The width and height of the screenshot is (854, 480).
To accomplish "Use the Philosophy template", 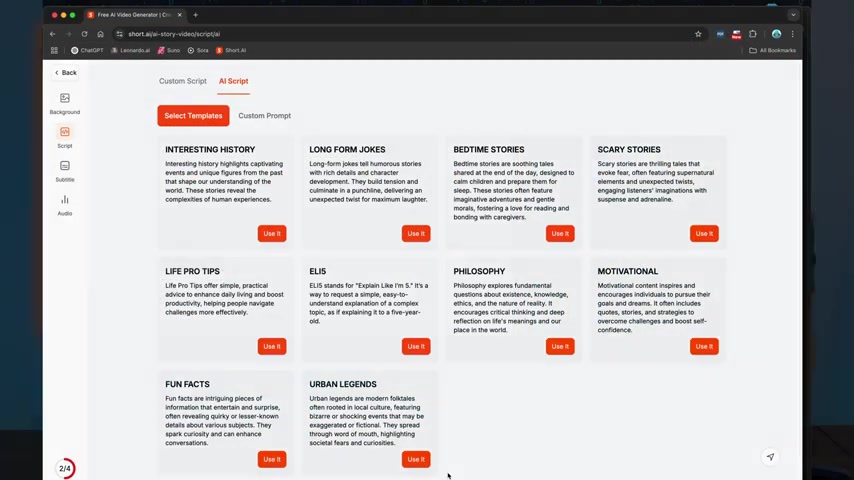I will pyautogui.click(x=560, y=347).
